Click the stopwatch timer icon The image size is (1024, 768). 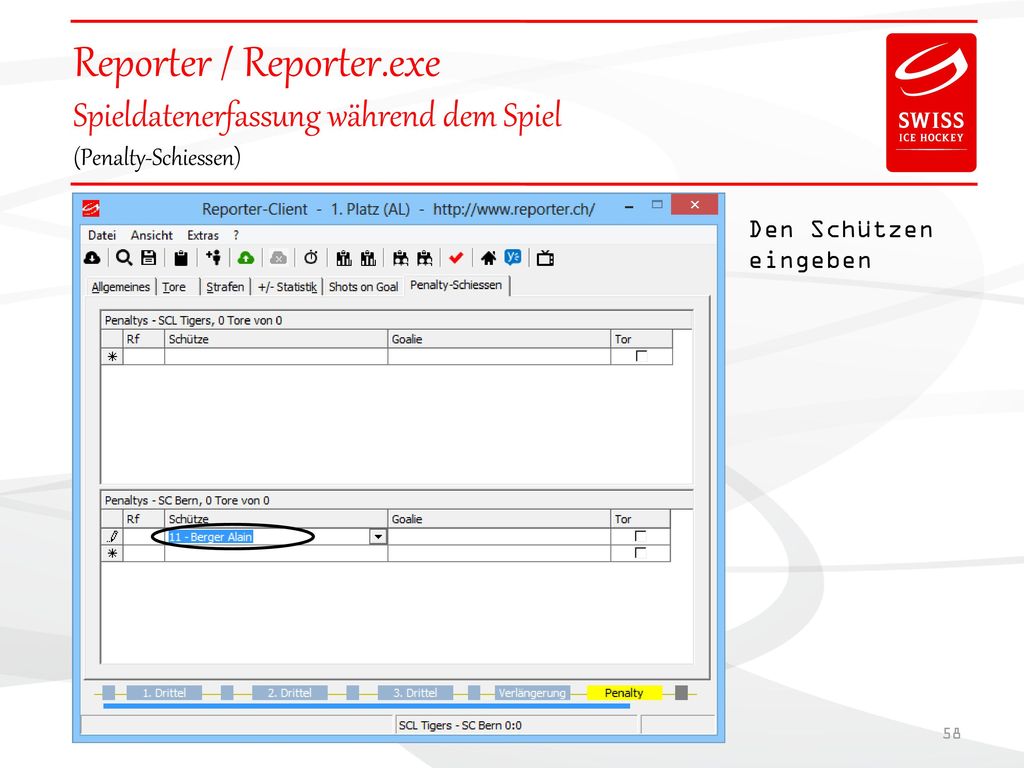tap(311, 258)
